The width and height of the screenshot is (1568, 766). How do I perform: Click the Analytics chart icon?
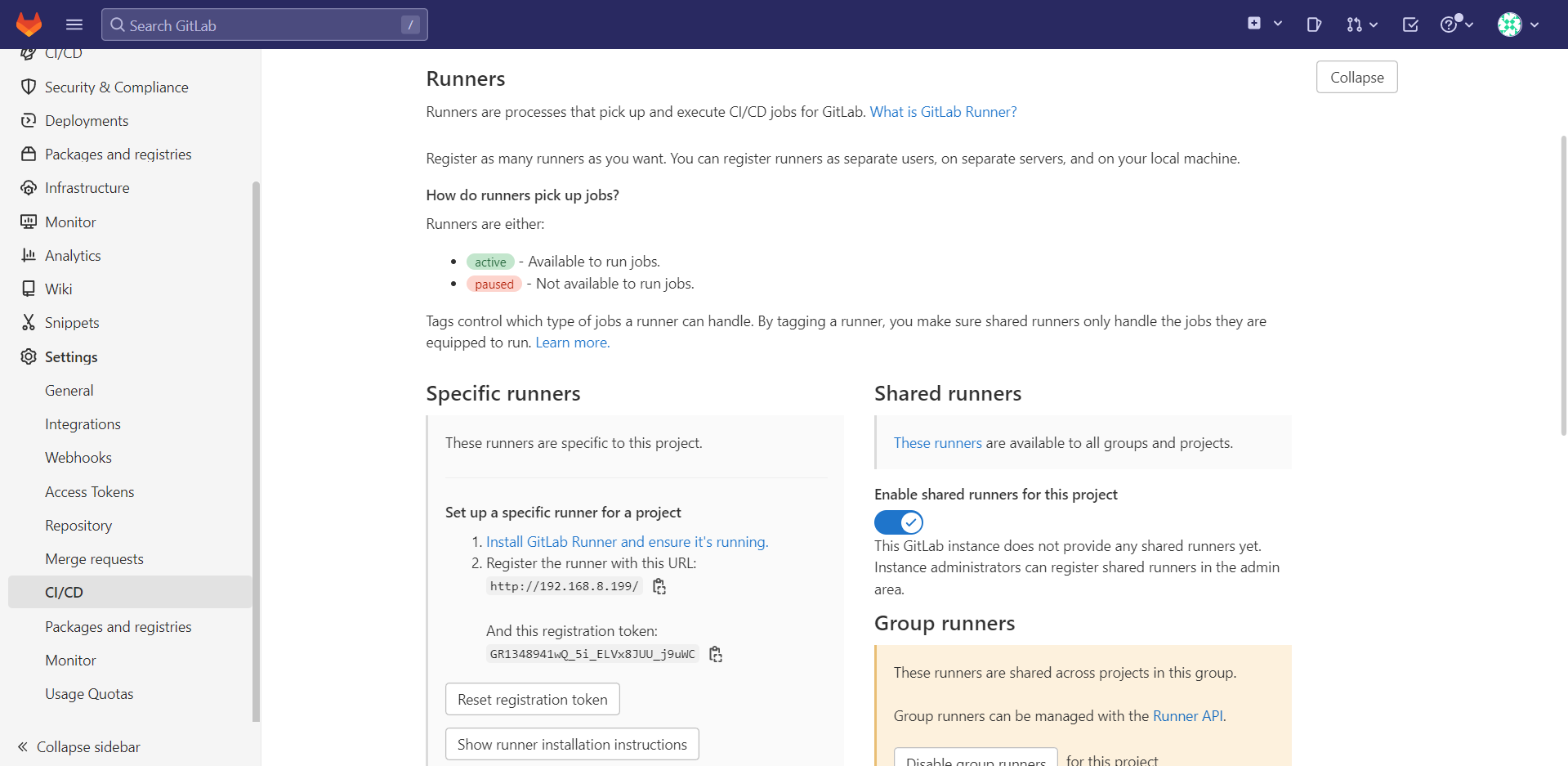click(29, 255)
